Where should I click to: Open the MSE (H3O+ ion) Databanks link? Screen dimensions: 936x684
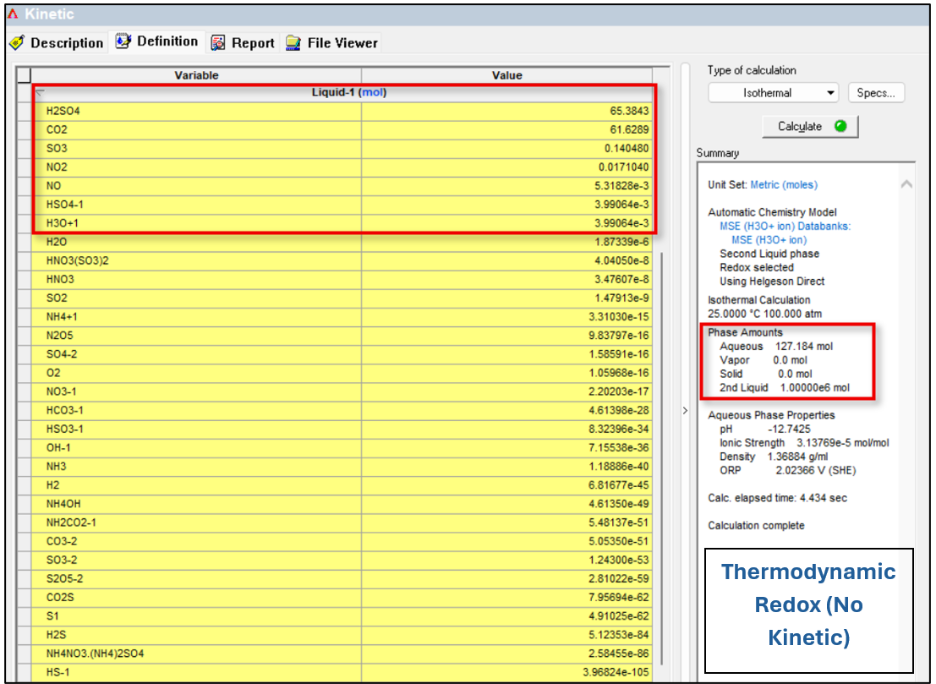(785, 226)
